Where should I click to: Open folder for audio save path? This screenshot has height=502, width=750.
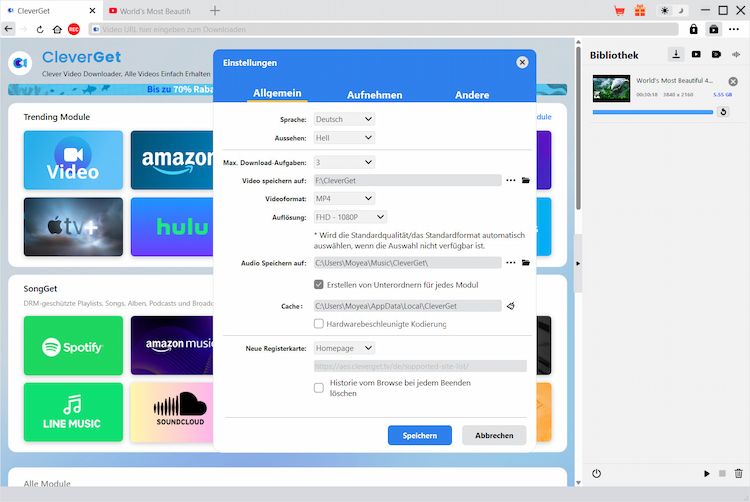[526, 263]
